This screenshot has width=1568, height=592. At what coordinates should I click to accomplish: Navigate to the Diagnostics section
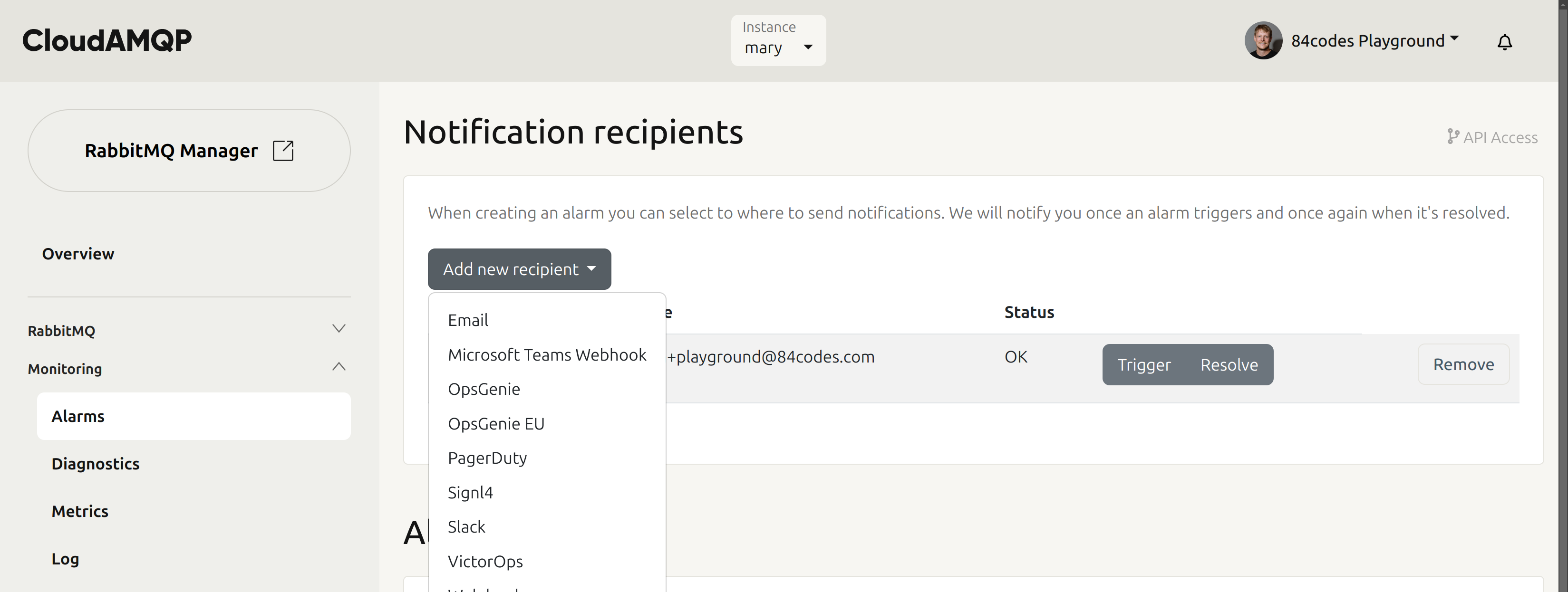click(x=96, y=463)
